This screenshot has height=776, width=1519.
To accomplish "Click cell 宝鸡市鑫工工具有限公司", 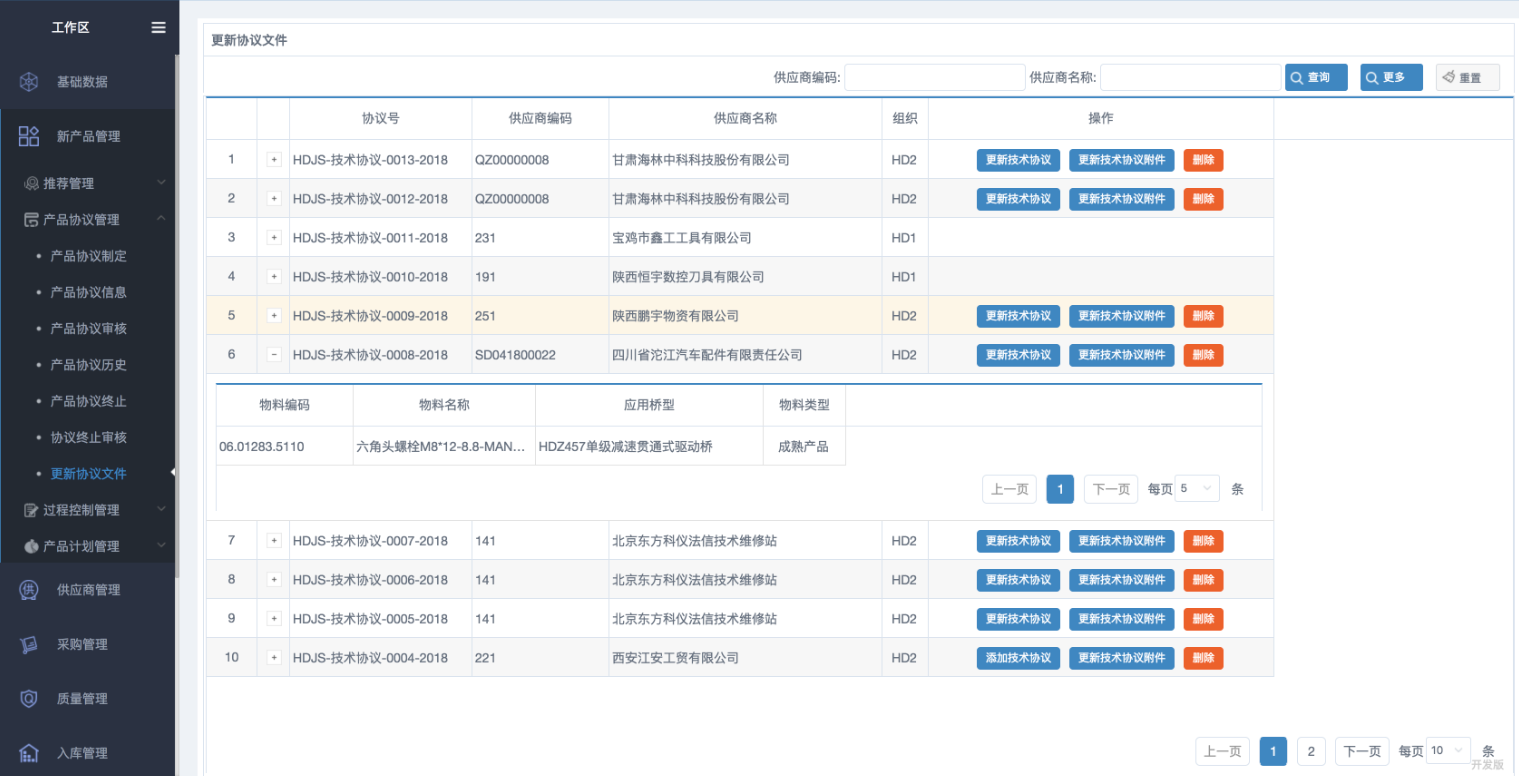I will point(745,238).
